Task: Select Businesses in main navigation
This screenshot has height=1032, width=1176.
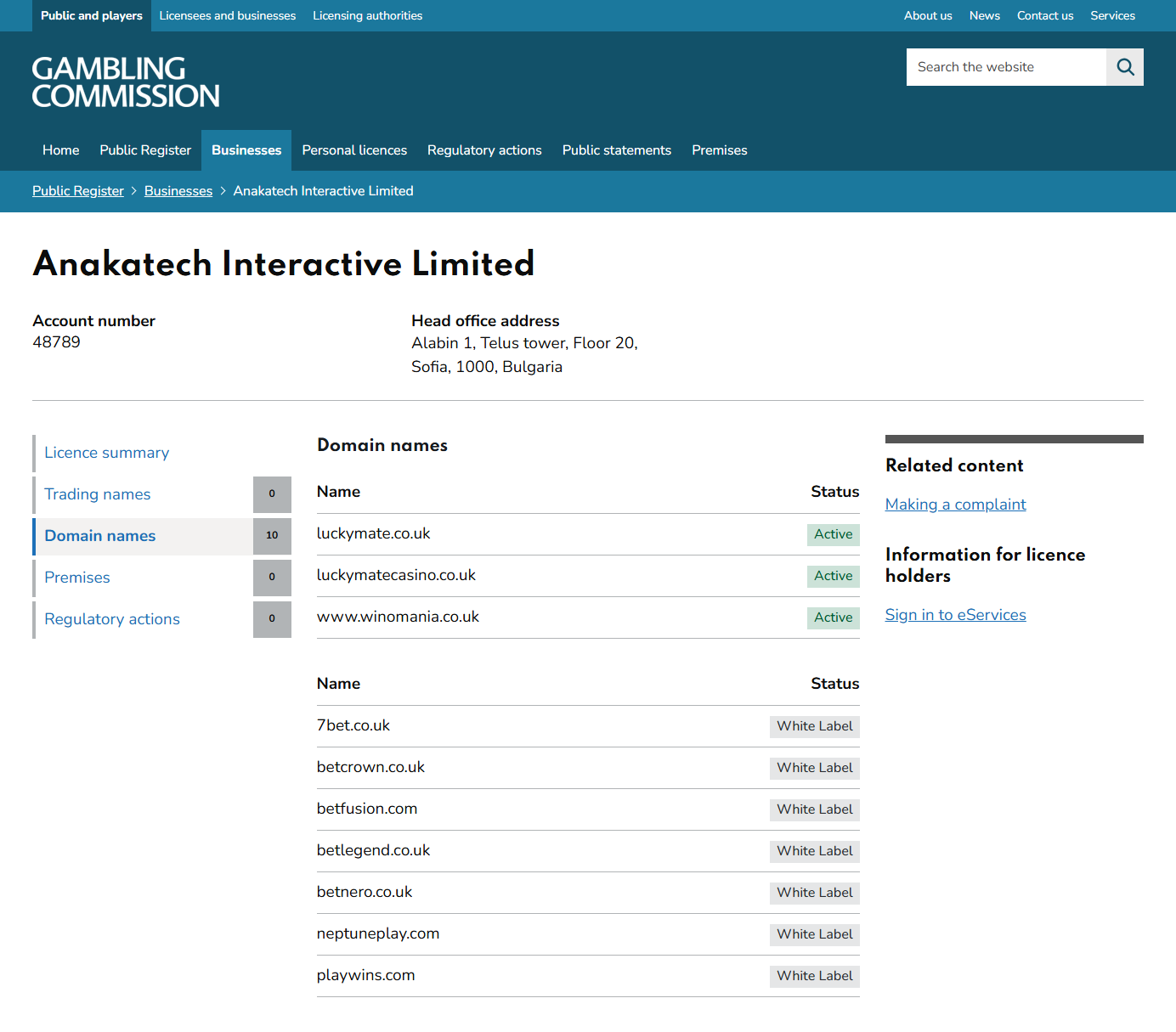Action: coord(246,150)
